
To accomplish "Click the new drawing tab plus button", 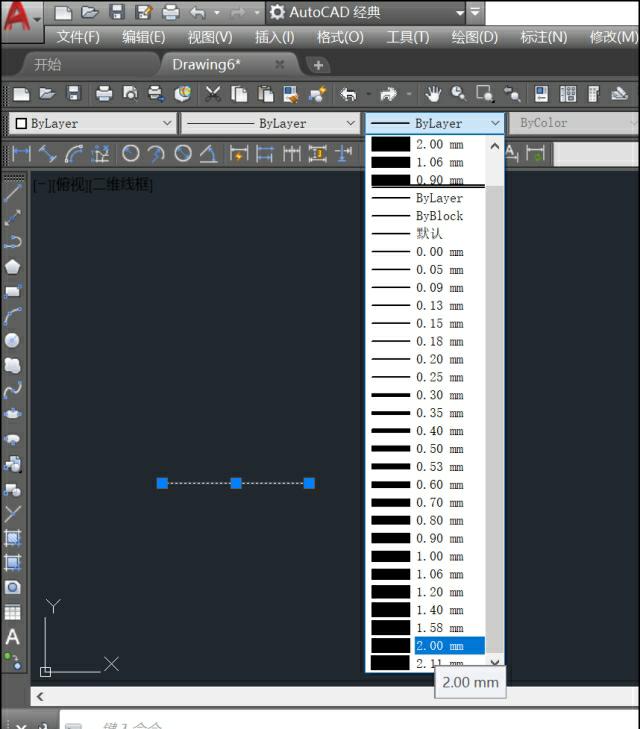I will pos(318,65).
